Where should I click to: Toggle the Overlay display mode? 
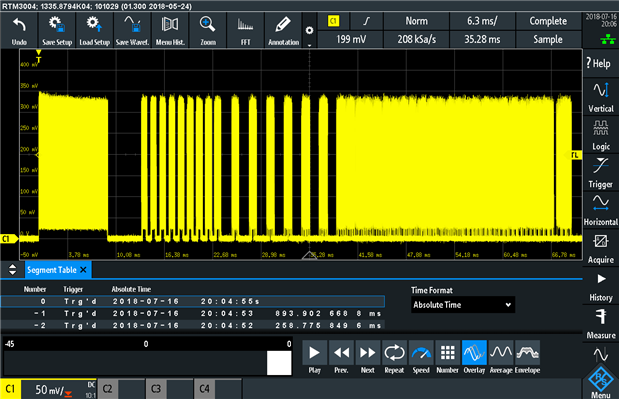(474, 357)
